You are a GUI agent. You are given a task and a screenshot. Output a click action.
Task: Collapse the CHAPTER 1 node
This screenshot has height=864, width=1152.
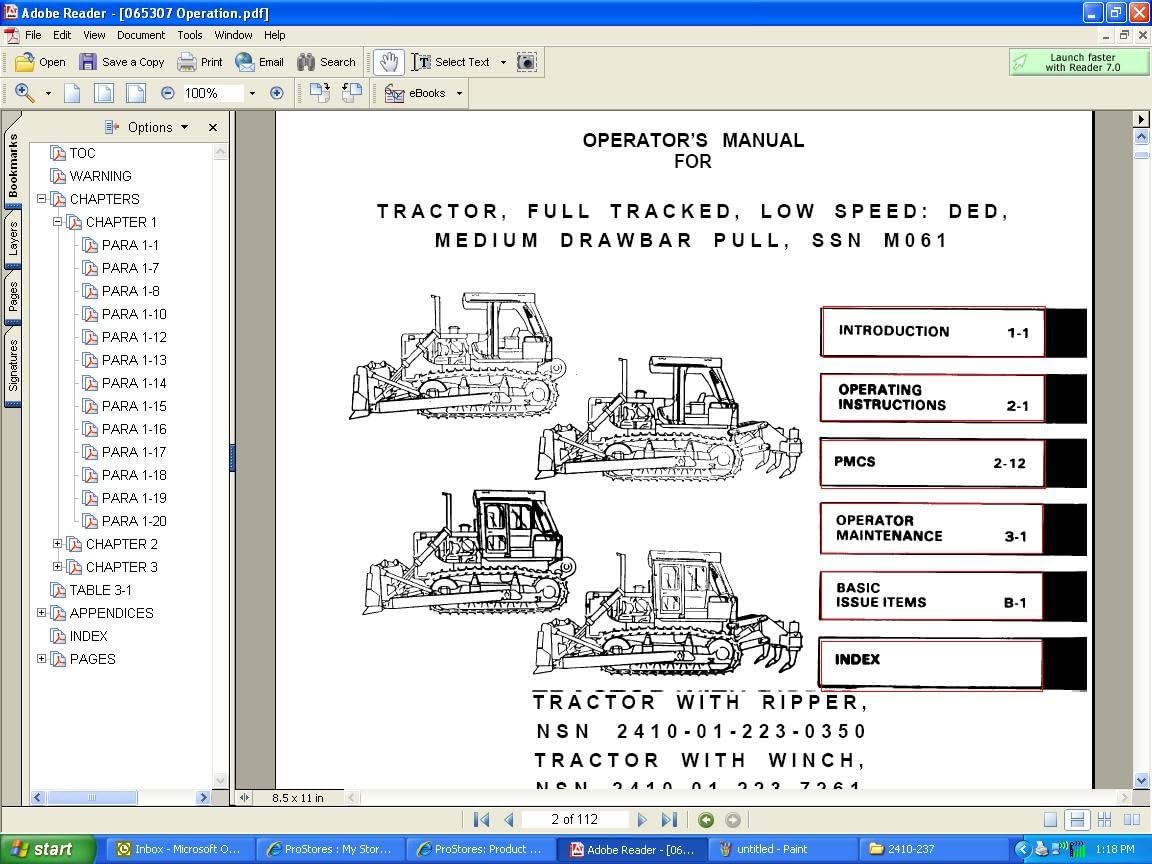[x=57, y=222]
